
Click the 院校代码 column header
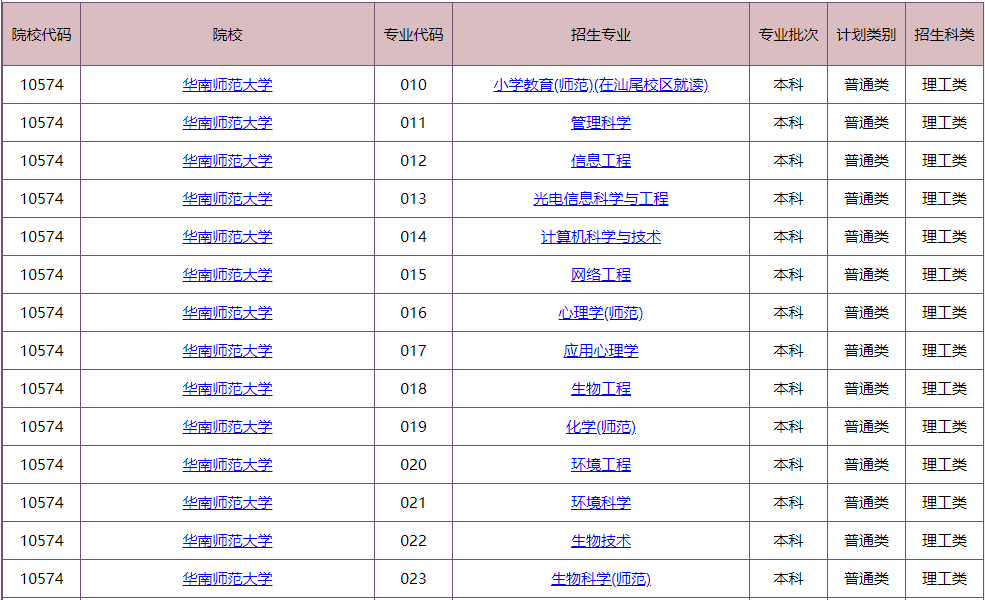click(x=41, y=35)
